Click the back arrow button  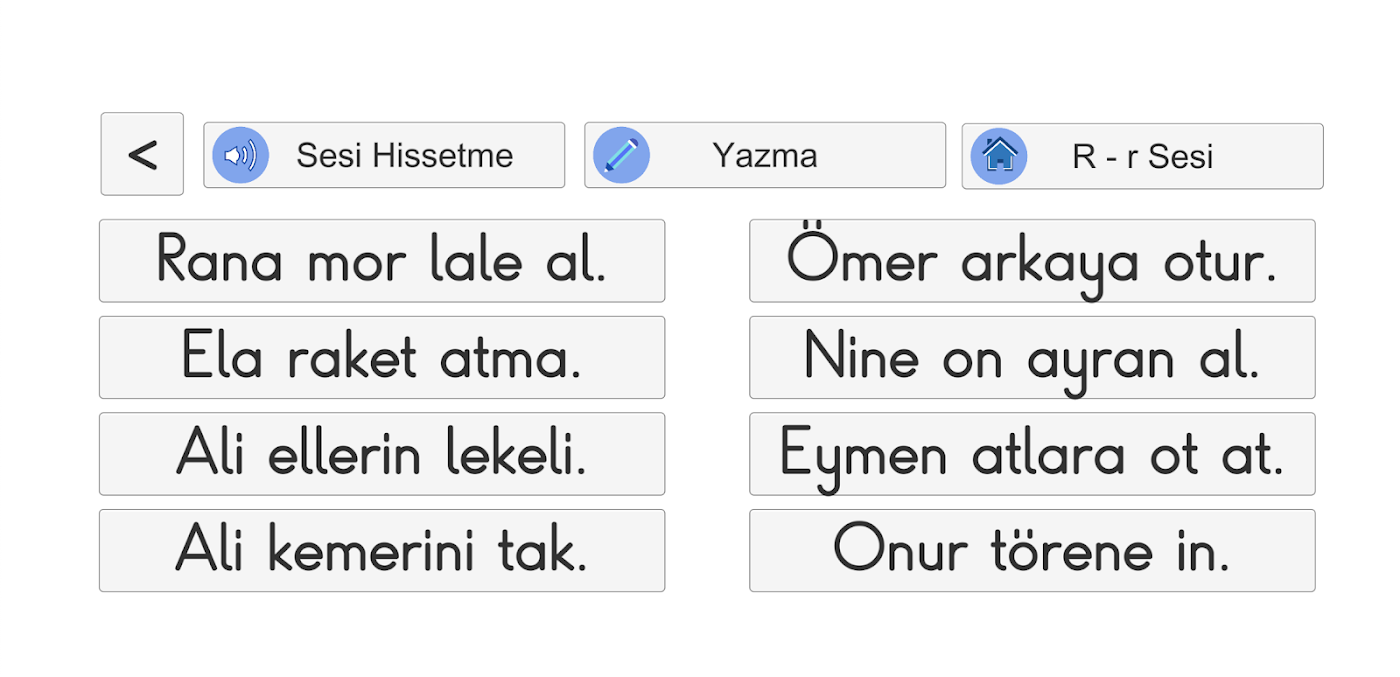click(x=142, y=154)
